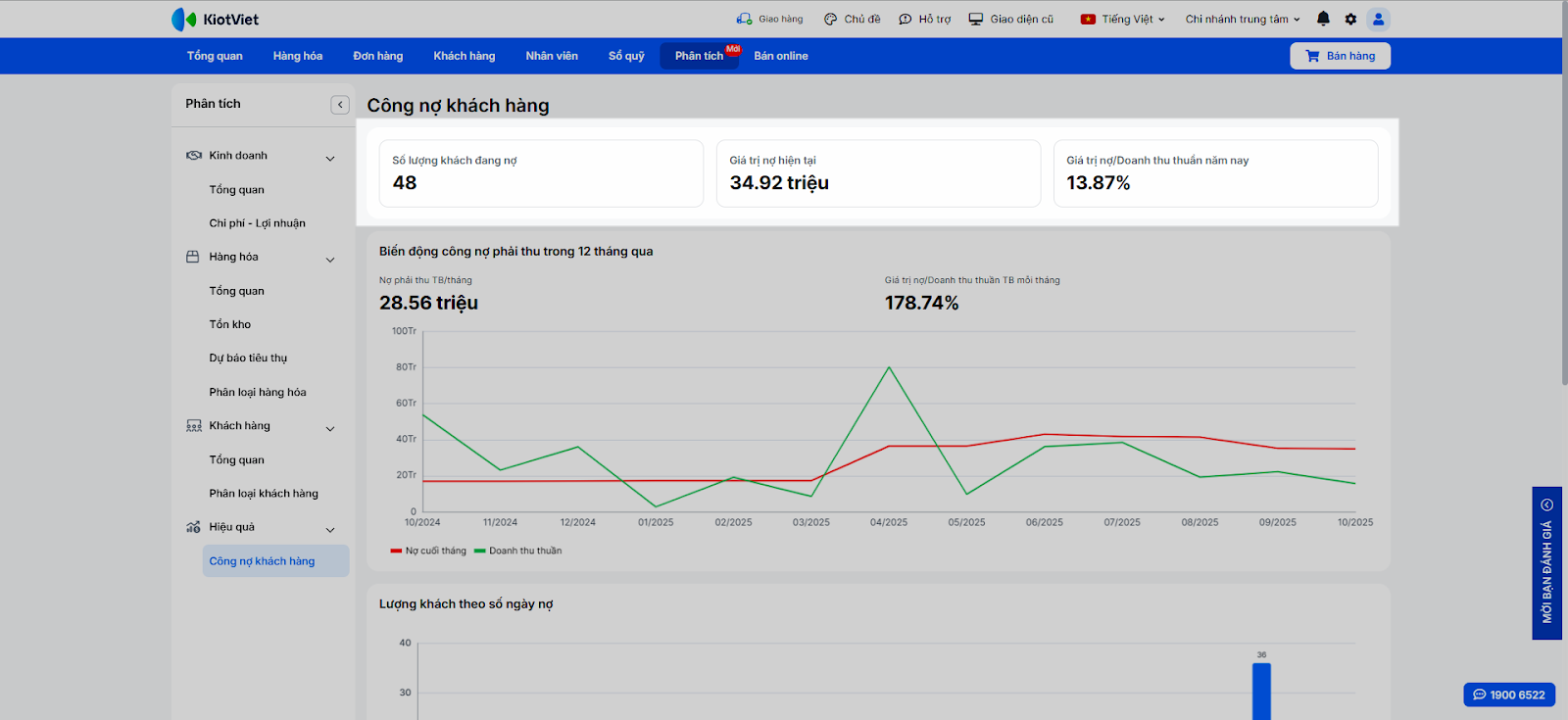Viewport: 1568px width, 720px height.
Task: Click the Bán hàng button
Action: (1340, 56)
